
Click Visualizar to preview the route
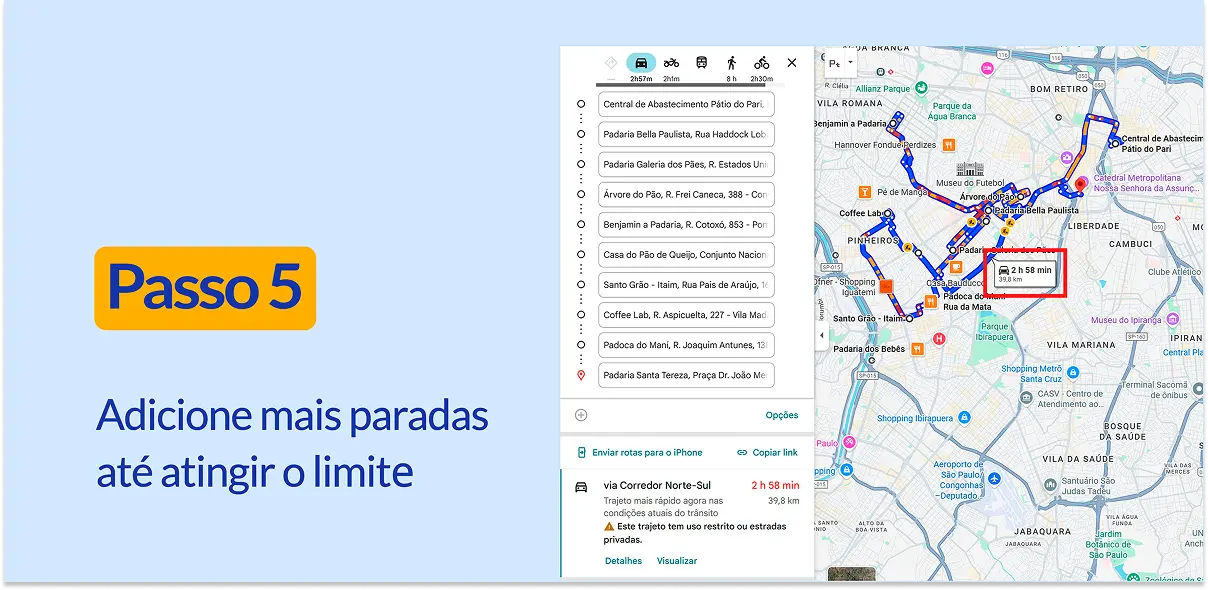(677, 561)
